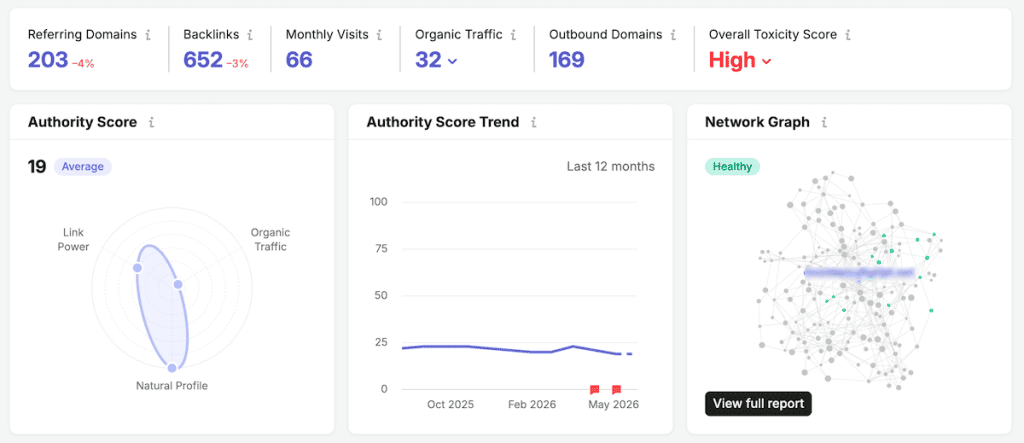Screen dimensions: 1024x443
Task: Open info icon beside Overall Toxicity Score
Action: pyautogui.click(x=848, y=35)
